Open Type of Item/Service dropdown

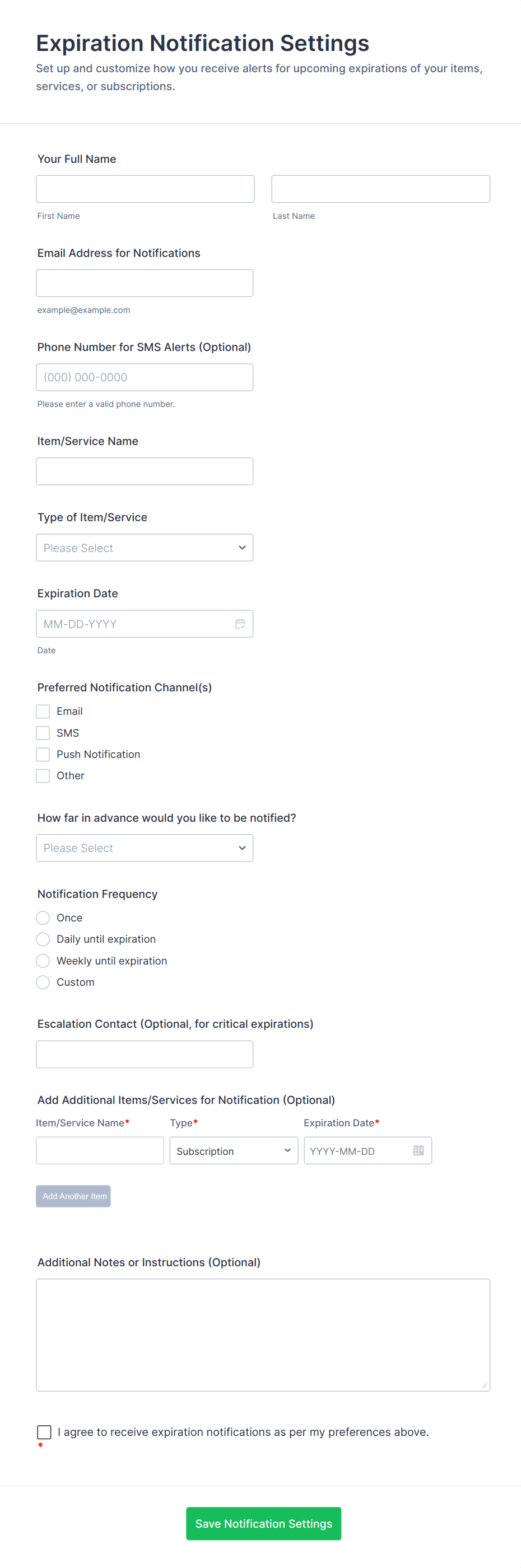click(x=145, y=547)
